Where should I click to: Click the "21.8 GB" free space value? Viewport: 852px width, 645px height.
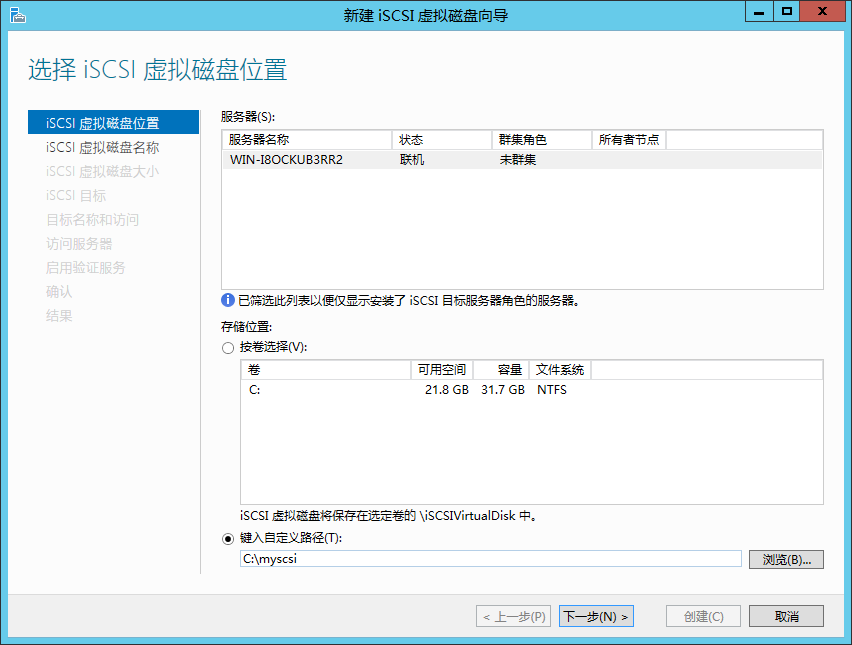(447, 390)
